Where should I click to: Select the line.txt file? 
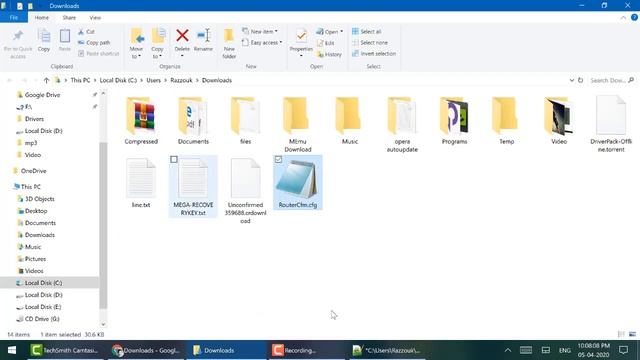click(x=141, y=184)
